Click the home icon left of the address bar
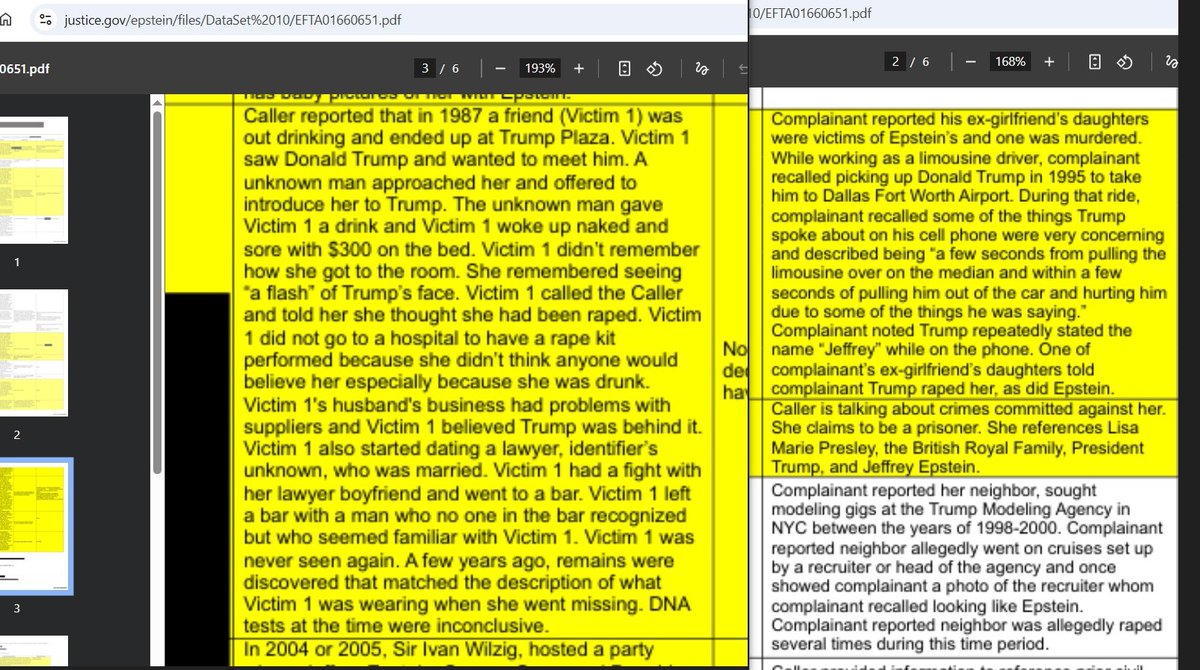The image size is (1200, 670). [x=5, y=19]
